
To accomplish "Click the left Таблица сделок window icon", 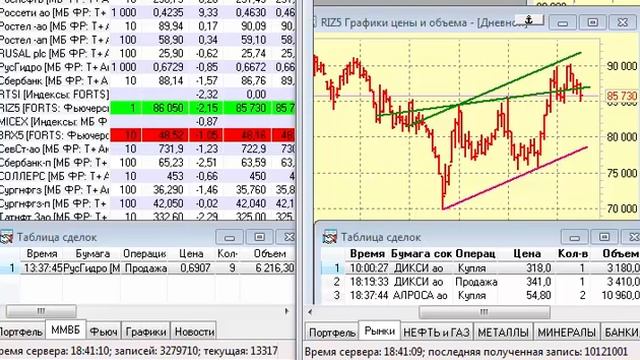I will (7, 237).
